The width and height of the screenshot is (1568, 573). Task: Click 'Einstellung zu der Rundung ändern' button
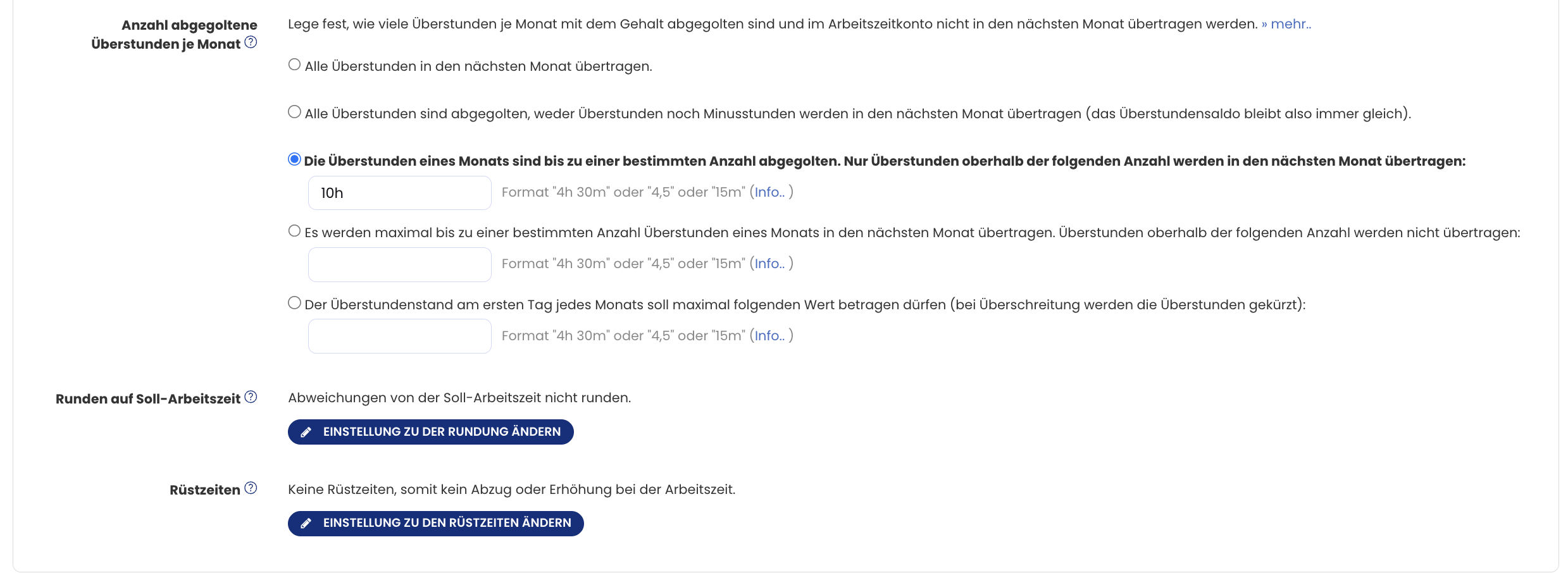[430, 432]
